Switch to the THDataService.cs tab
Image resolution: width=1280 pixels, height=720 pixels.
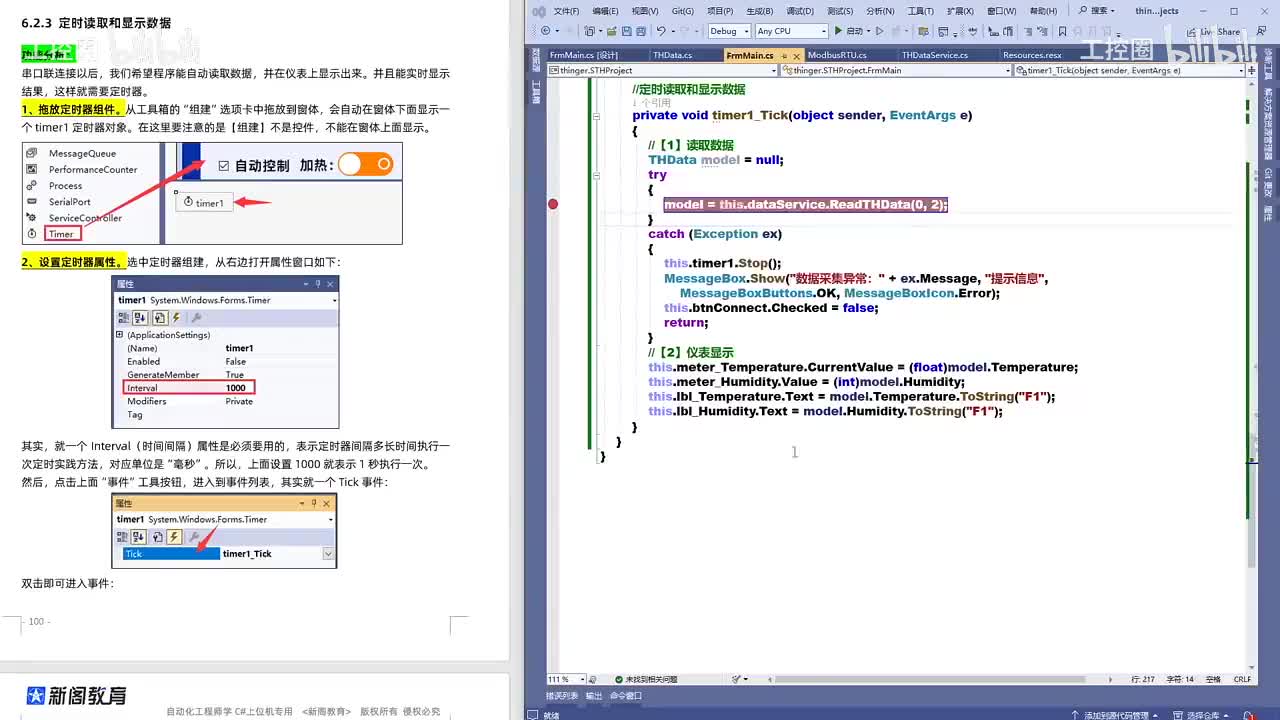pyautogui.click(x=935, y=56)
